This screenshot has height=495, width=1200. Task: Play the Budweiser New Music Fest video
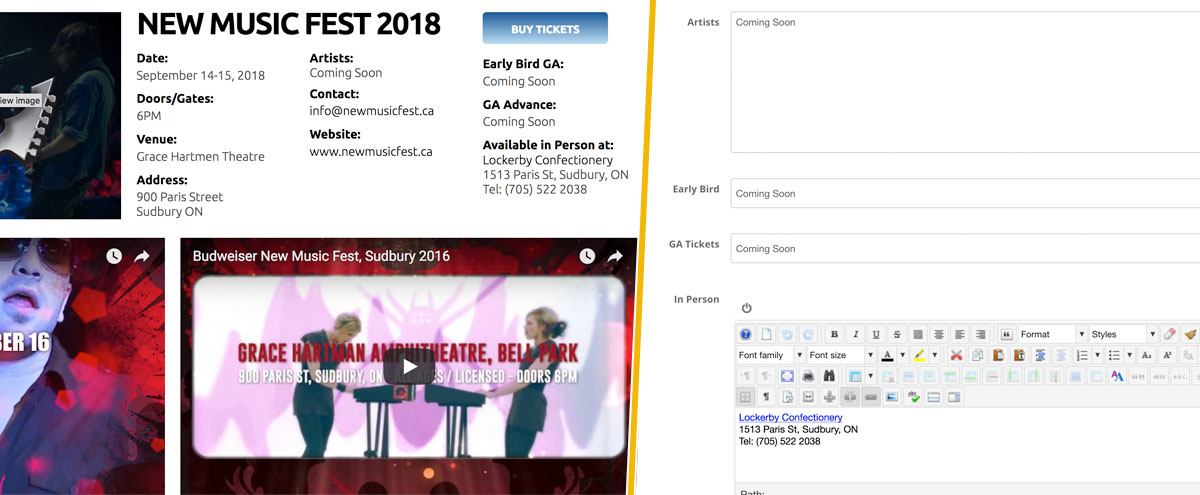408,365
